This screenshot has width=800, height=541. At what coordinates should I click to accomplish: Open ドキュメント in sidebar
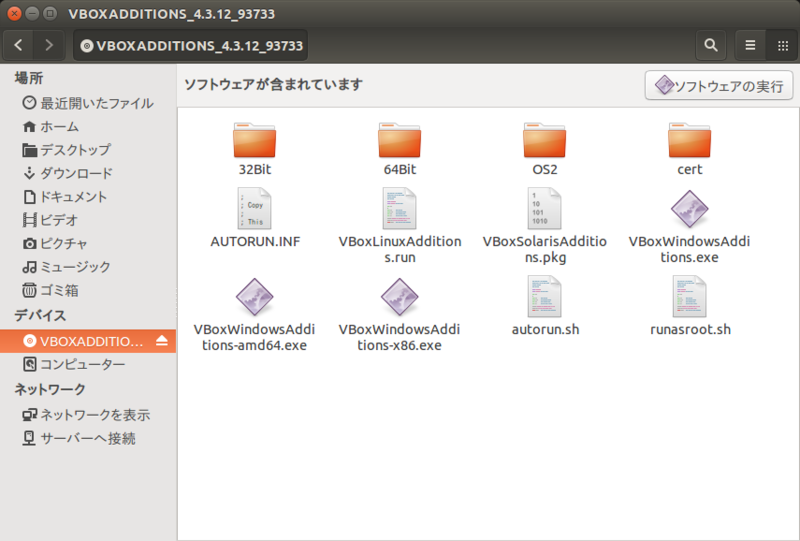click(x=88, y=197)
